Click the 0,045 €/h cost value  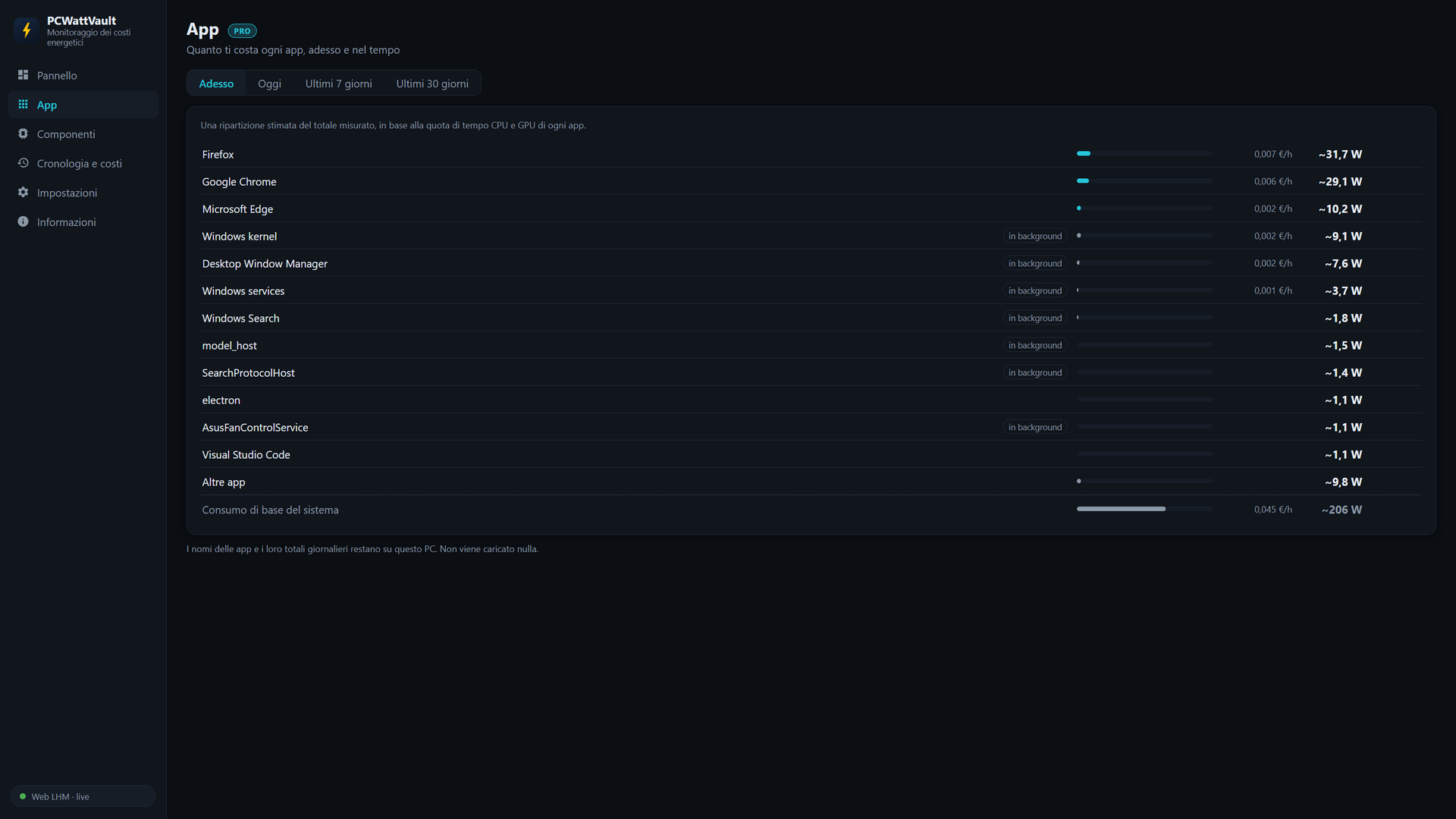1272,510
